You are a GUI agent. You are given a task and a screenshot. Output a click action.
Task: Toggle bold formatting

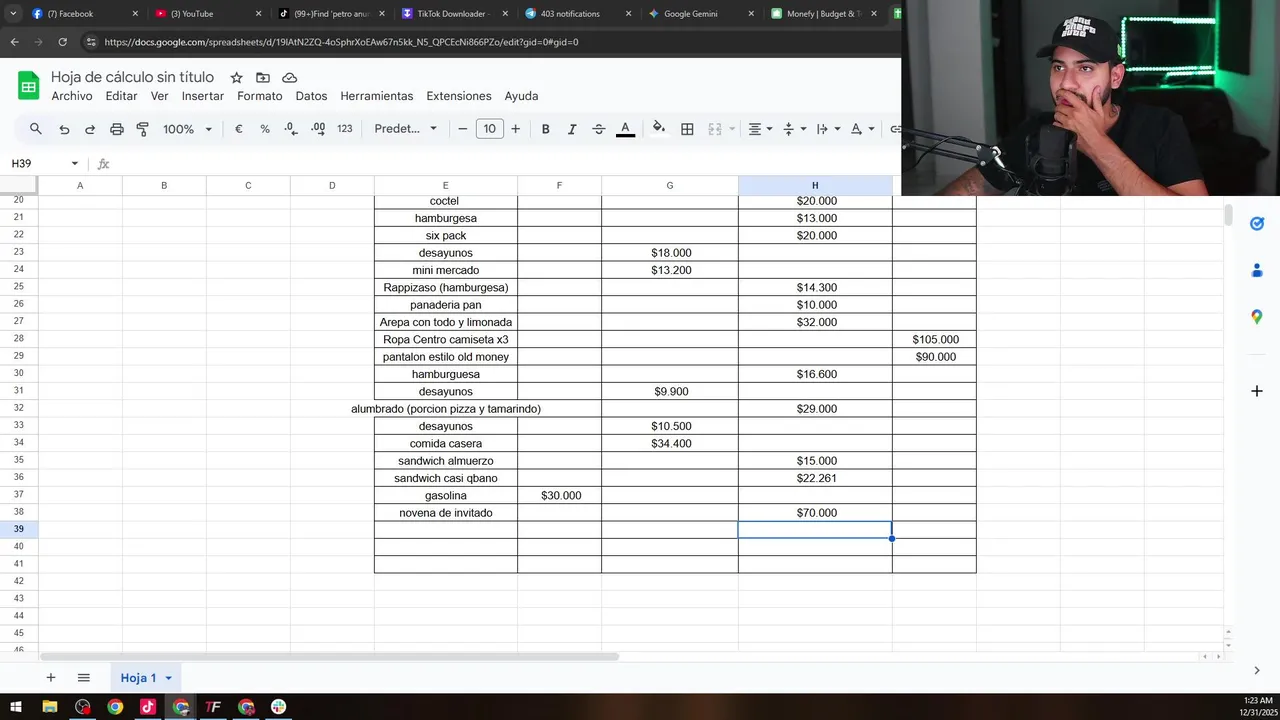click(x=546, y=129)
